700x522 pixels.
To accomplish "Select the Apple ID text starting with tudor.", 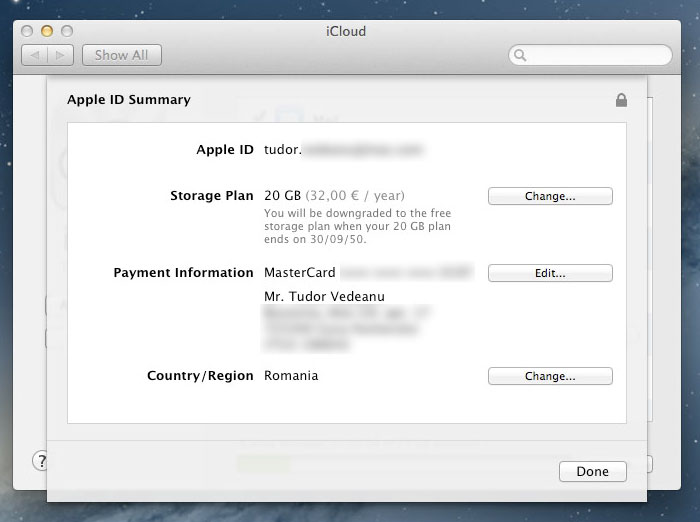I will point(342,150).
